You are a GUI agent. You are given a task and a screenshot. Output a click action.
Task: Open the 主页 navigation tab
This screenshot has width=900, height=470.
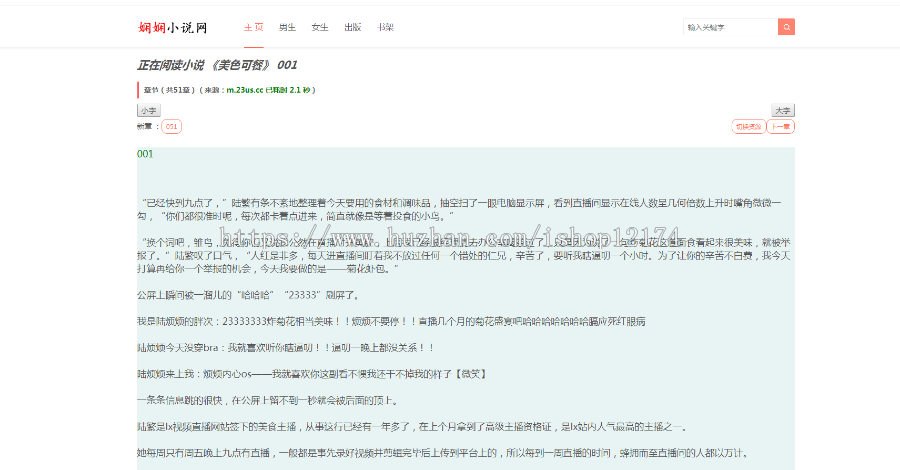[254, 27]
